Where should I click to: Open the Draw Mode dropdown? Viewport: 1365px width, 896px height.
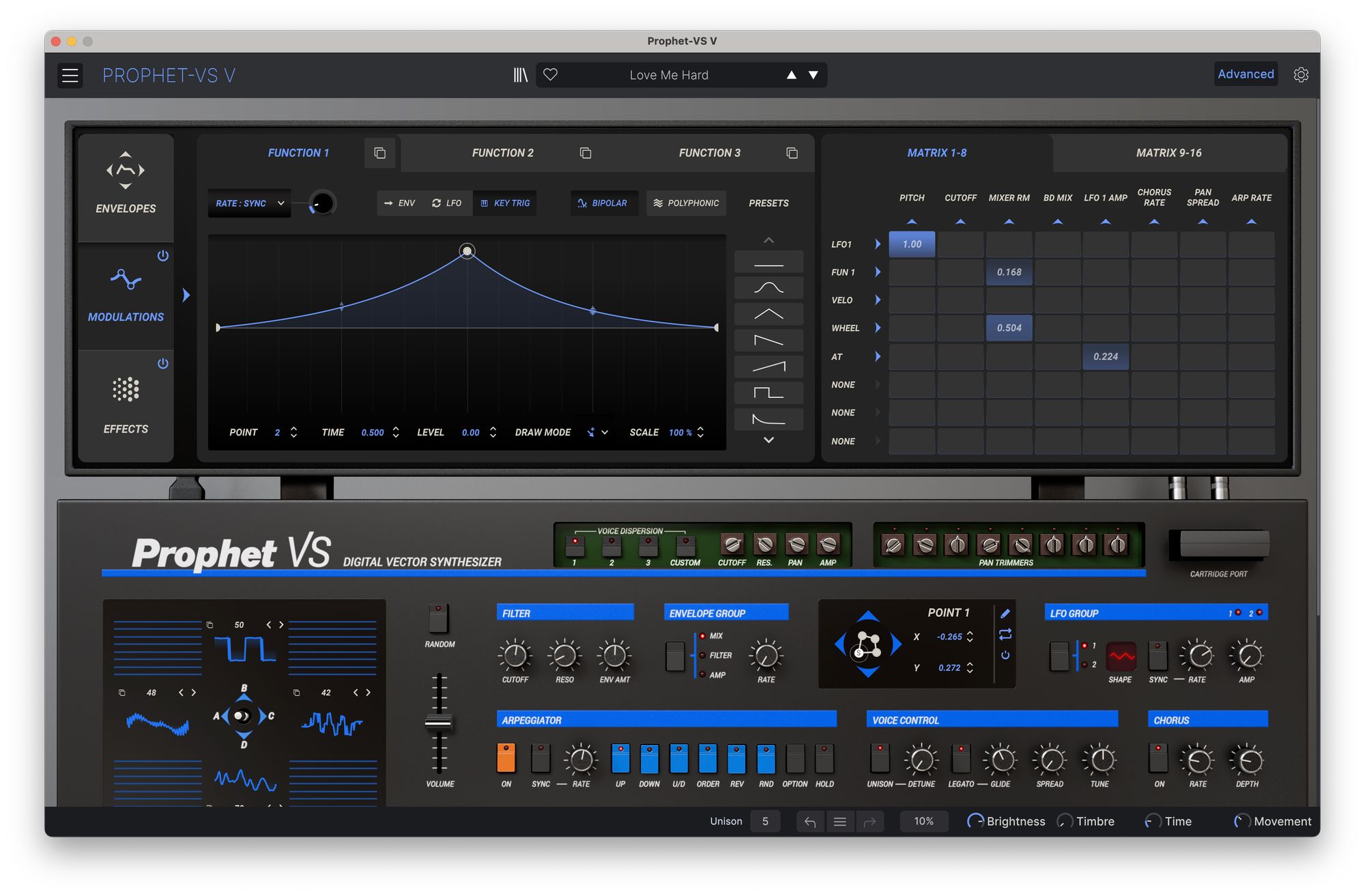point(597,433)
